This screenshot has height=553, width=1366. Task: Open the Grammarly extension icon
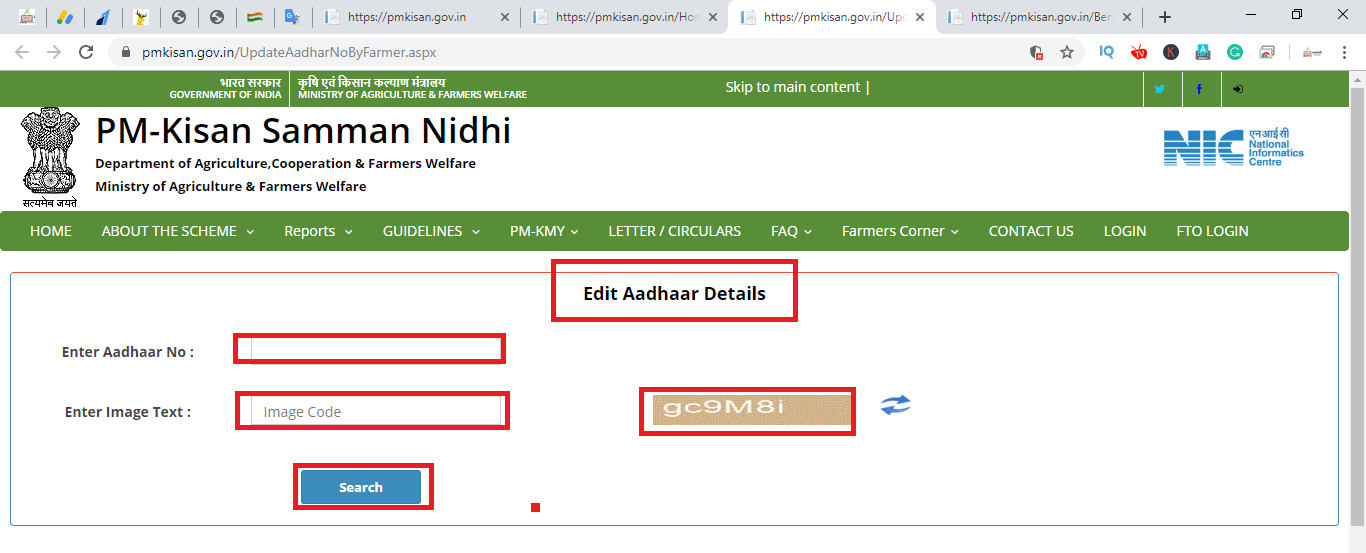(1235, 52)
